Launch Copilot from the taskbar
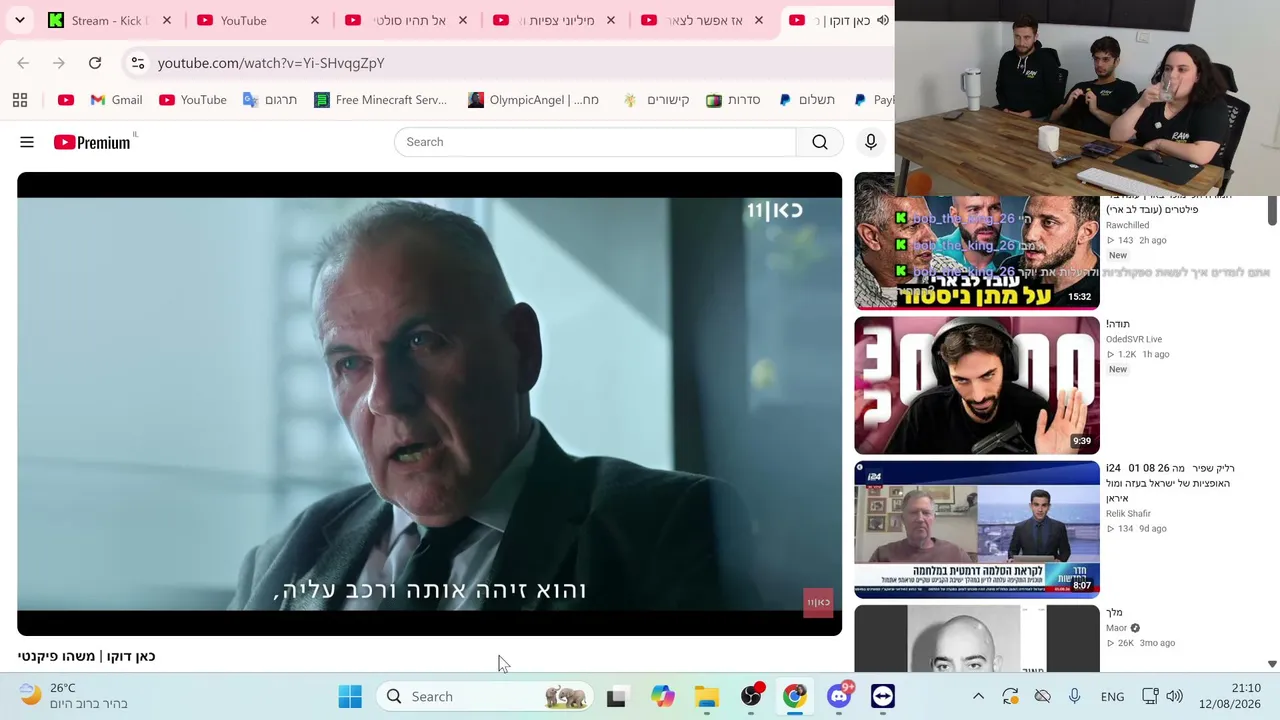 662,696
